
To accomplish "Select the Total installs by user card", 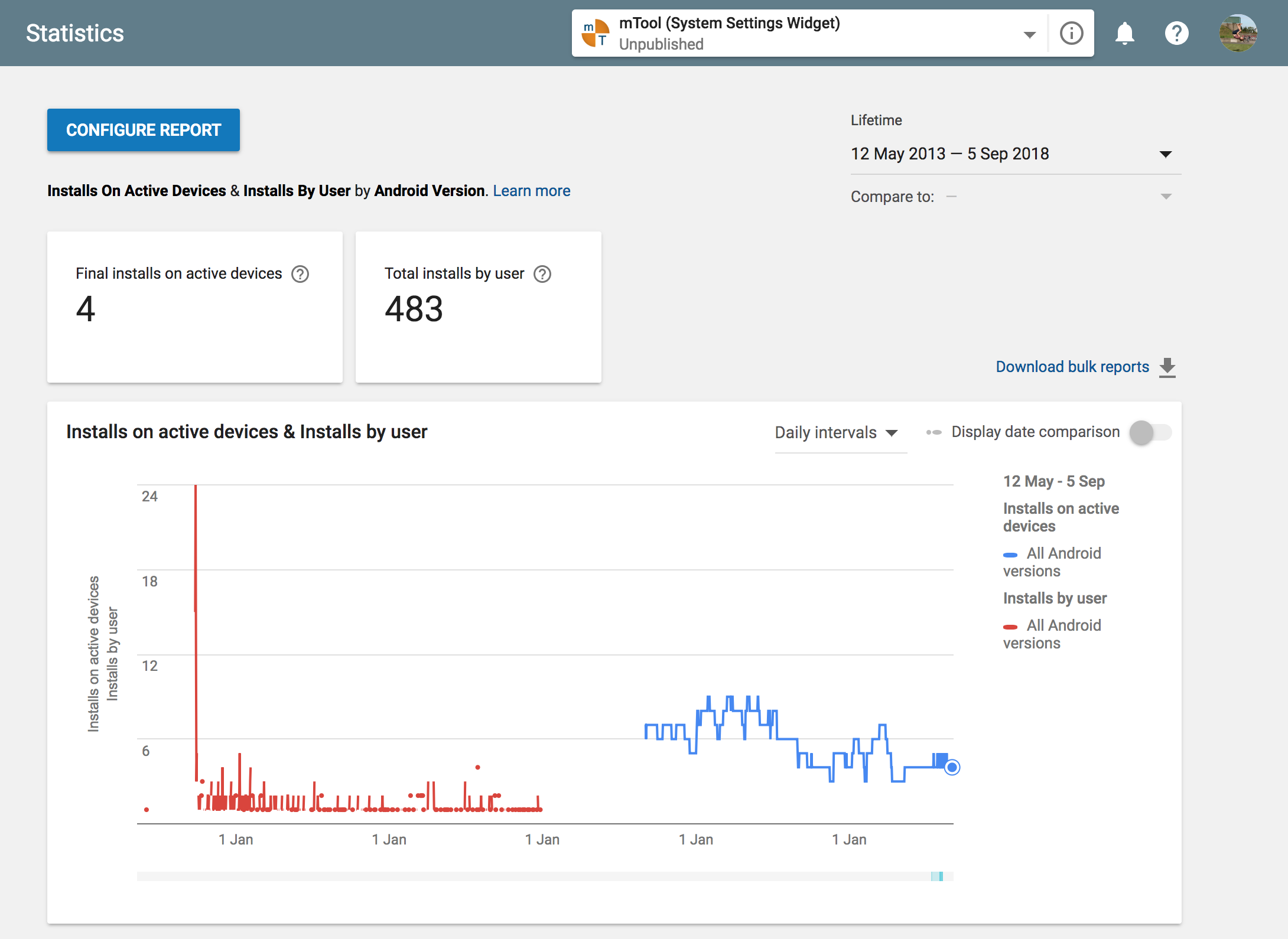I will tap(478, 307).
